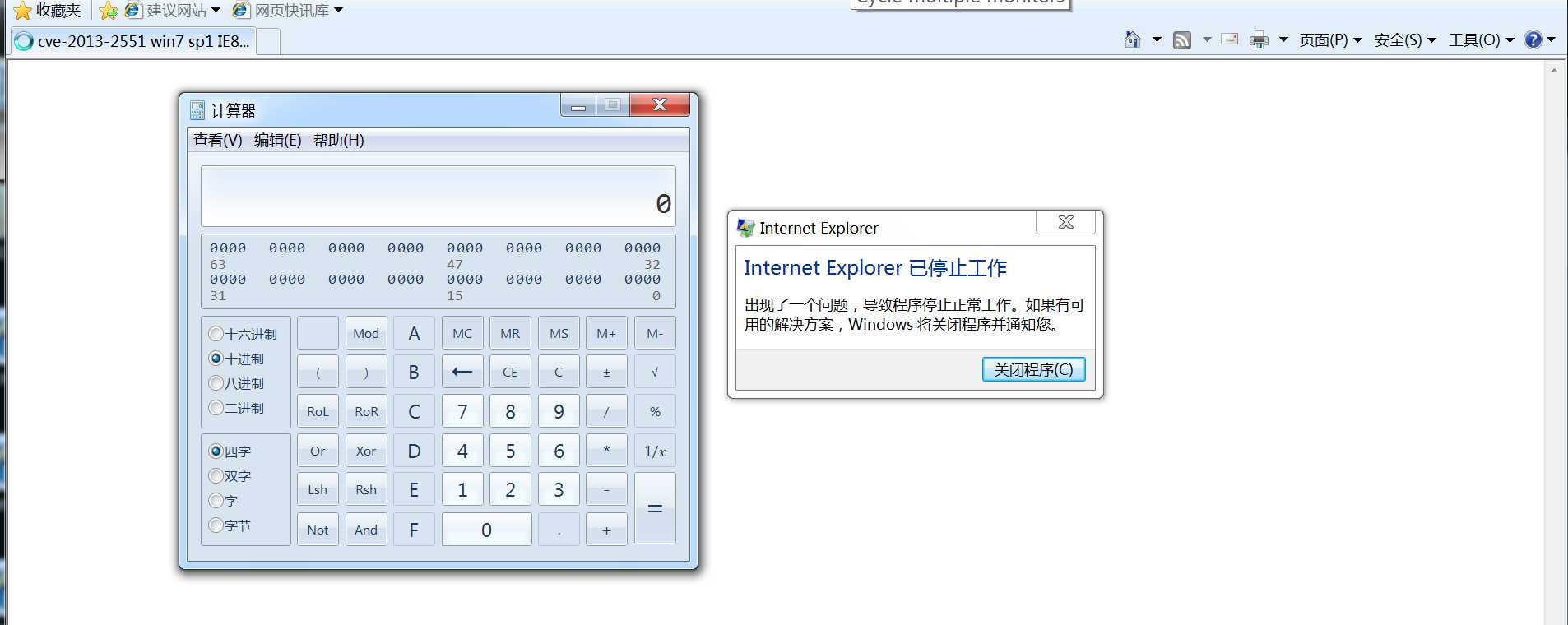This screenshot has height=625, width=1568.
Task: Click the calculator backspace arrow button
Action: coord(462,372)
